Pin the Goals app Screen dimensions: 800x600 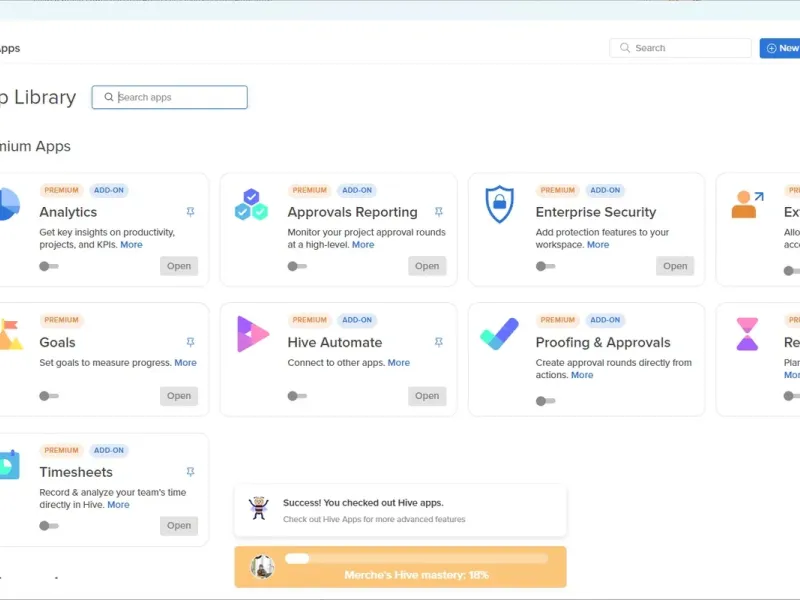[190, 342]
